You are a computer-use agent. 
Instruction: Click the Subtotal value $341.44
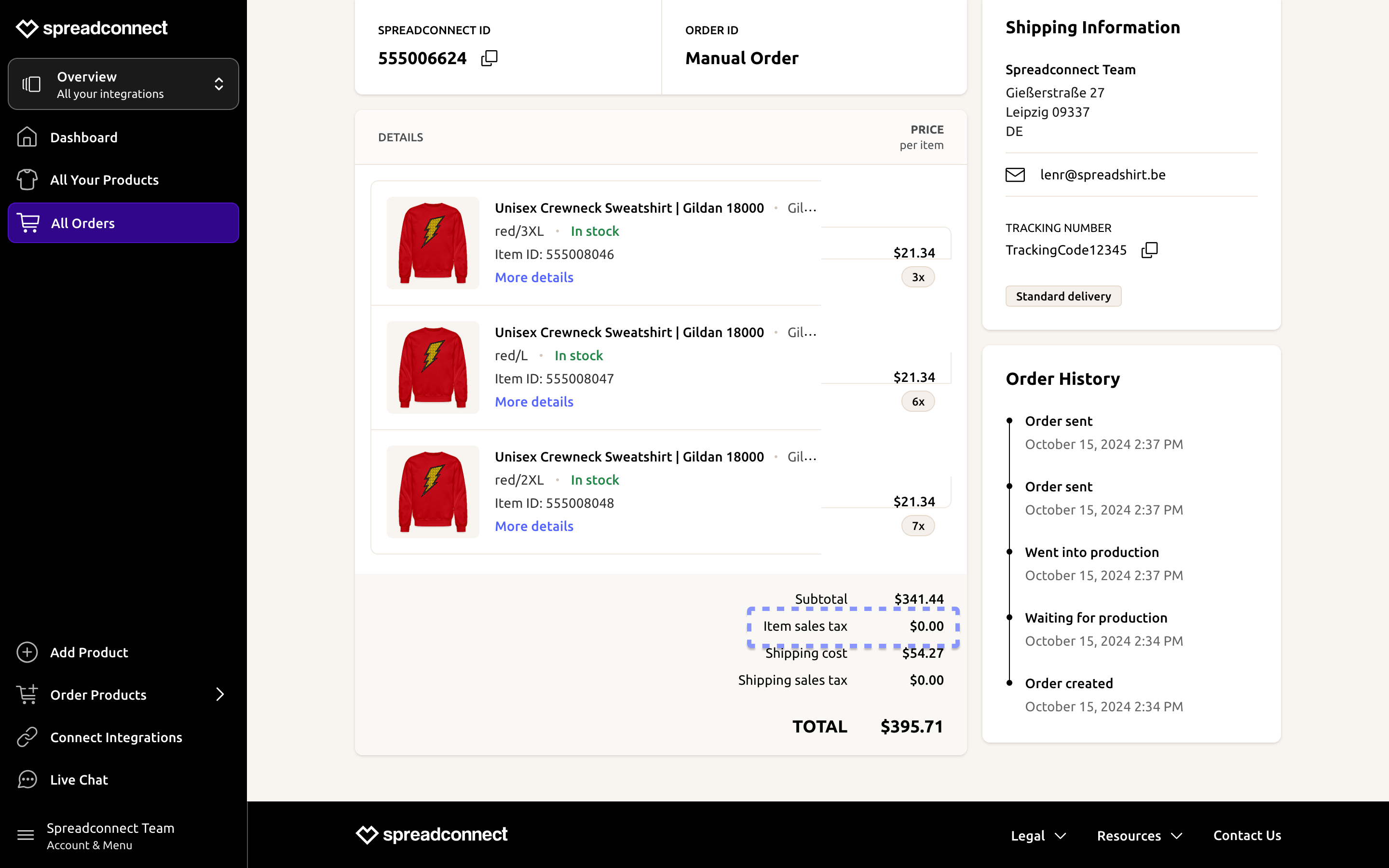click(x=919, y=599)
